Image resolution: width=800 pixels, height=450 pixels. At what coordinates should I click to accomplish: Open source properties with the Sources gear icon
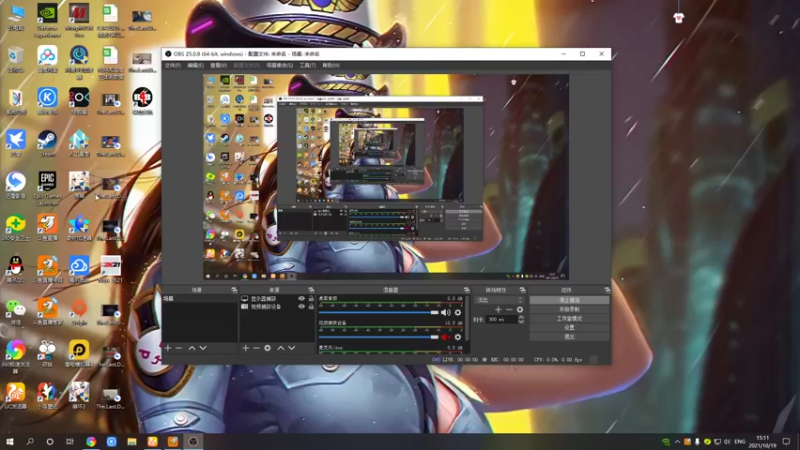pos(267,348)
